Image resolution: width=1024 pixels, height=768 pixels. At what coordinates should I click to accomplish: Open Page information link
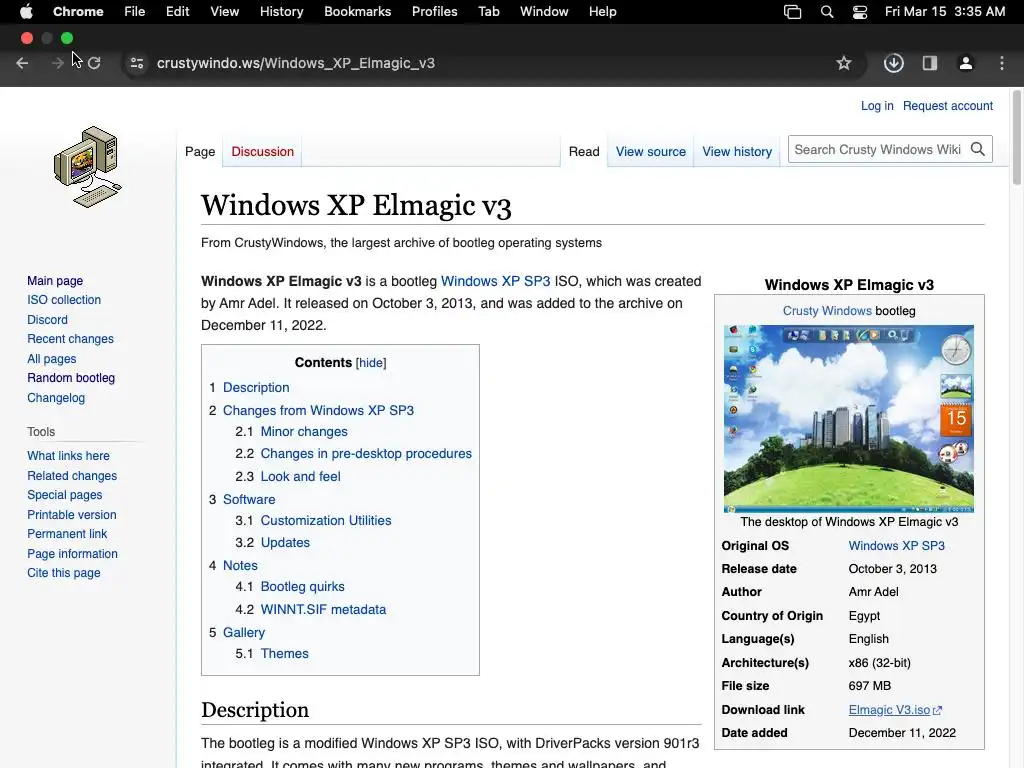point(72,554)
